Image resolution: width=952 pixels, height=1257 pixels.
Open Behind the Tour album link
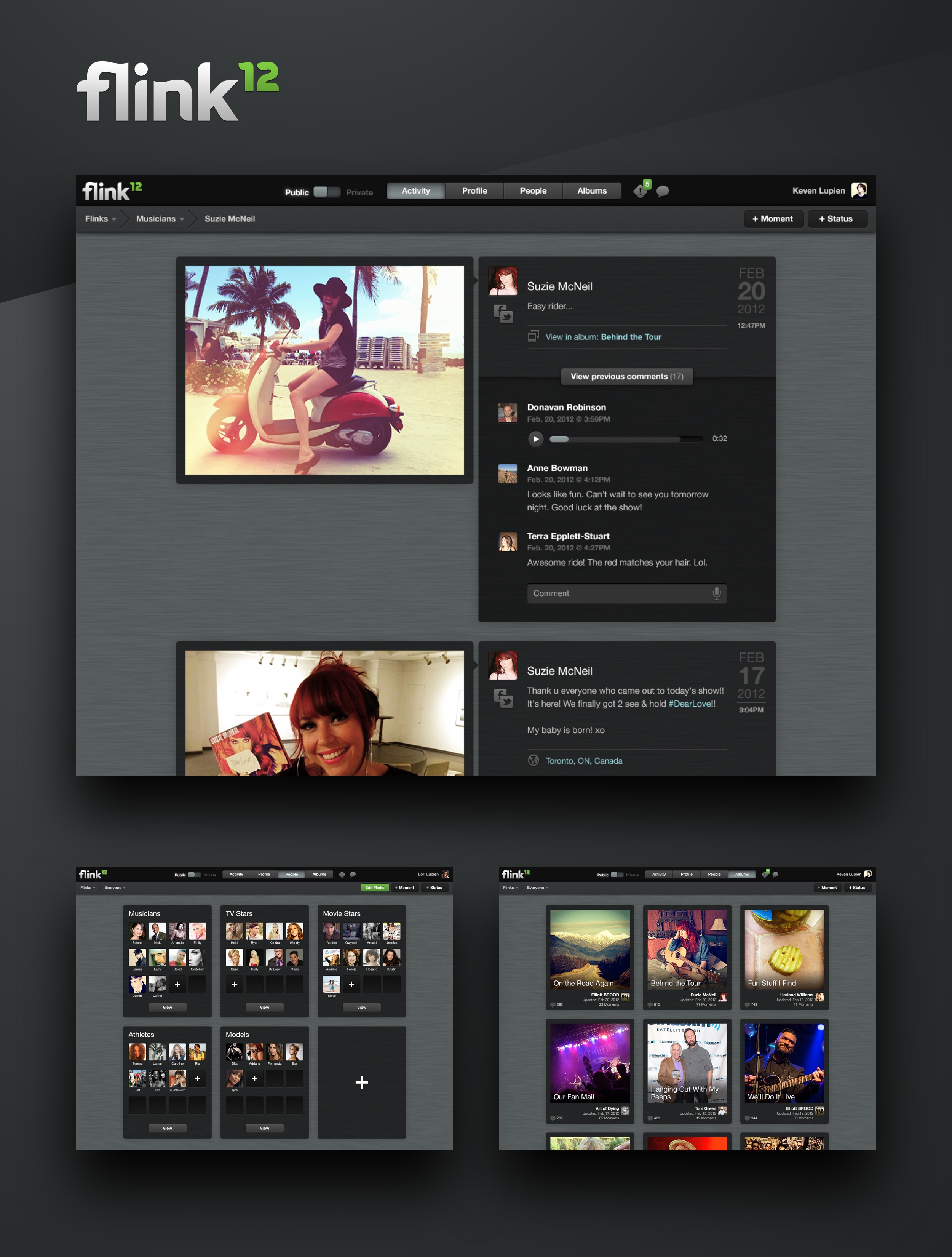(x=631, y=337)
